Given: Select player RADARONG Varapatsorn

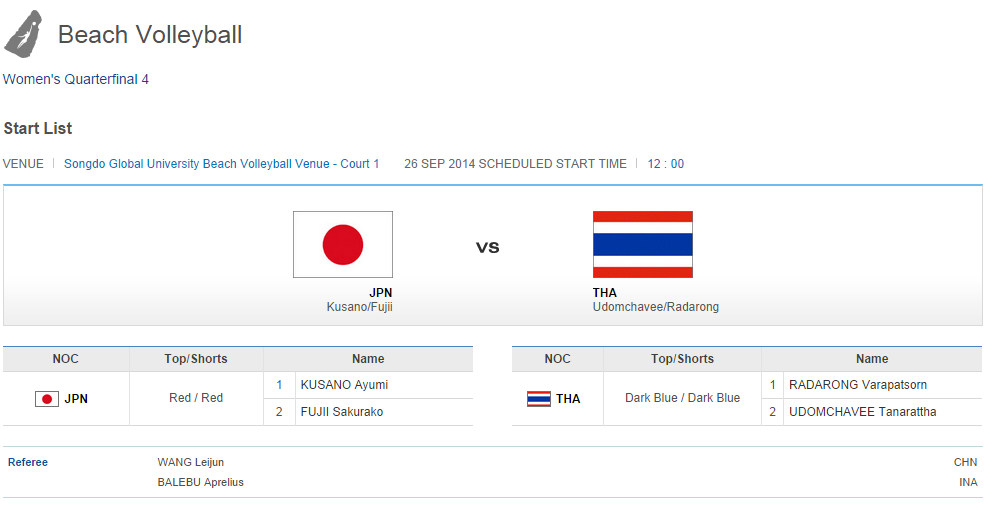Looking at the screenshot, I should point(857,385).
